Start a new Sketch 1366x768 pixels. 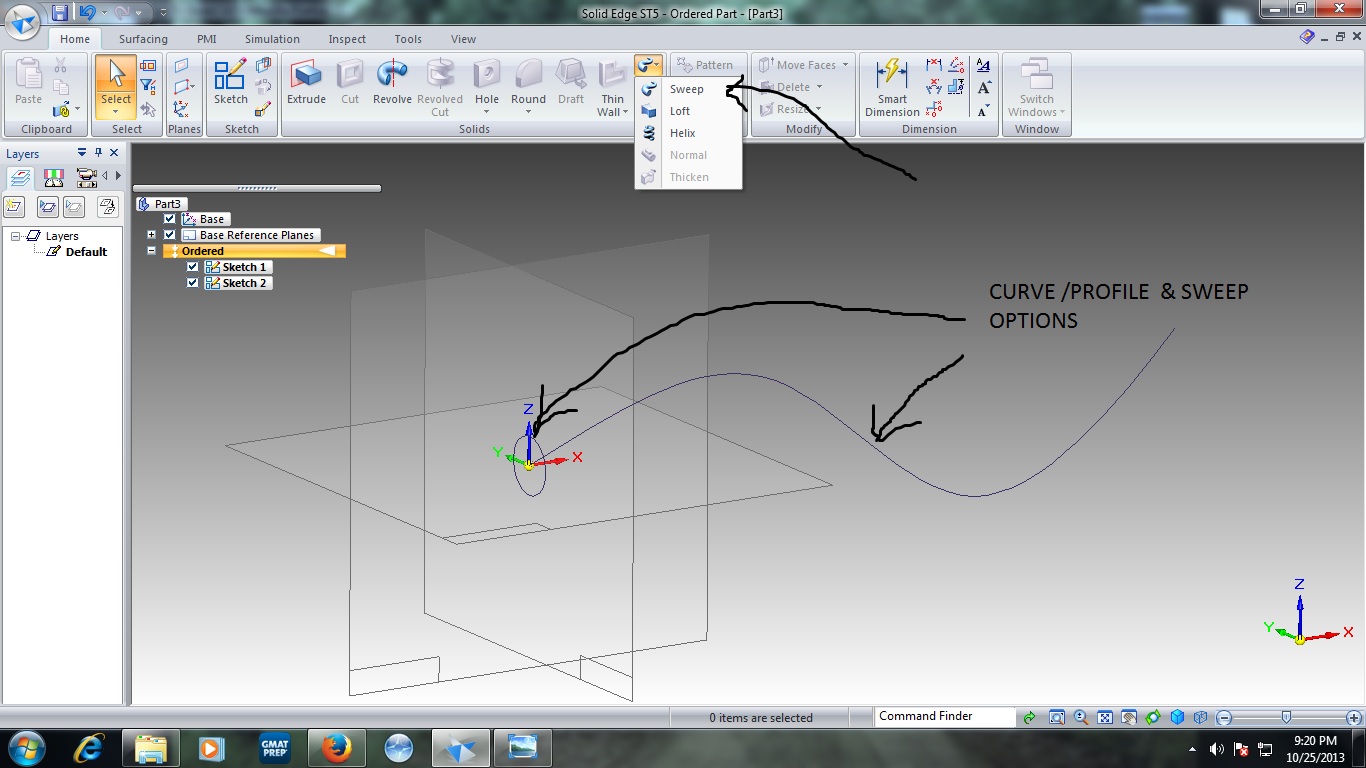point(231,83)
